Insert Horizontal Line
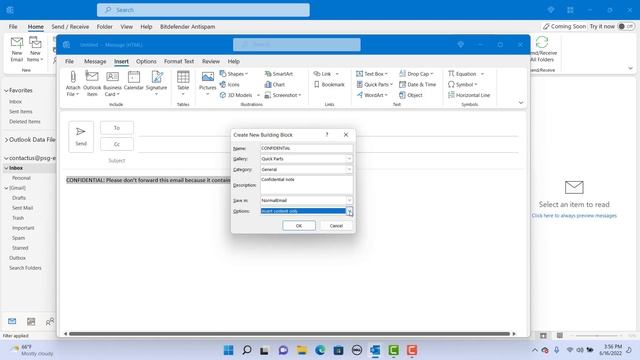The height and width of the screenshot is (360, 640). click(469, 95)
